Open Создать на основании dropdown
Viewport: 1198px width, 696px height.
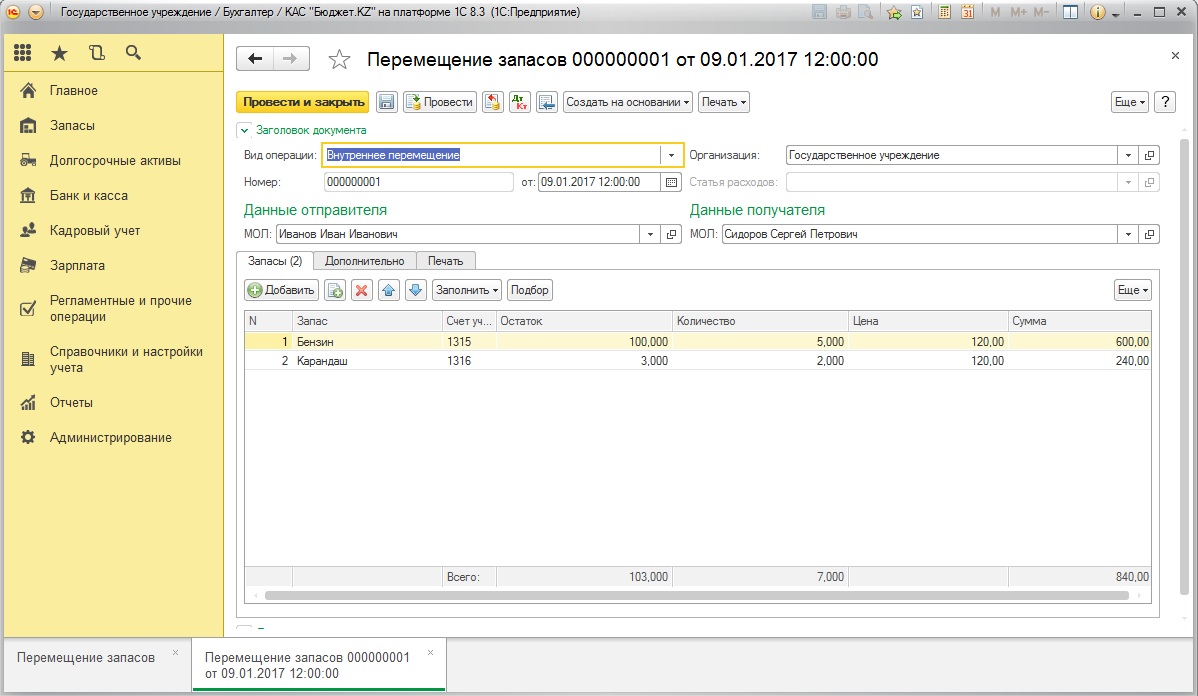[628, 102]
